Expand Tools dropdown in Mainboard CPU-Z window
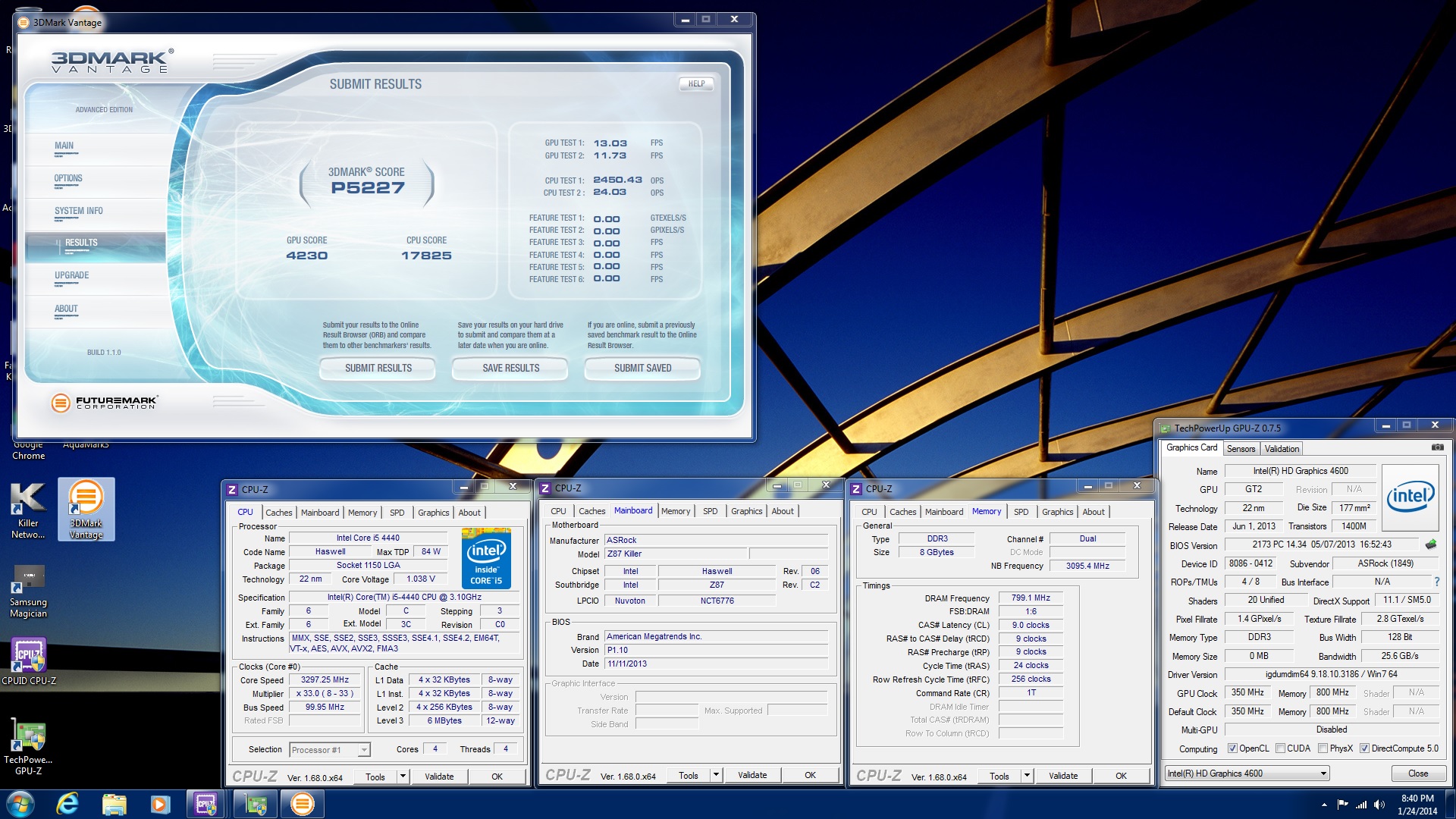The image size is (1456, 819). (715, 775)
